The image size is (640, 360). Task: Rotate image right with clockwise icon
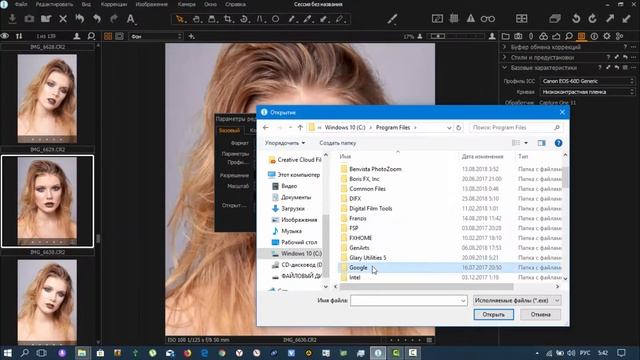pos(593,18)
